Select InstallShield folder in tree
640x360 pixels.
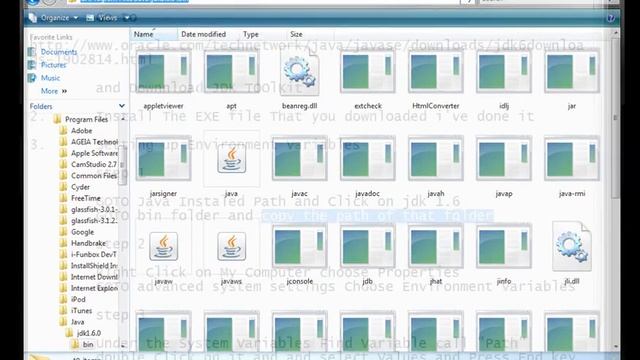[93, 266]
